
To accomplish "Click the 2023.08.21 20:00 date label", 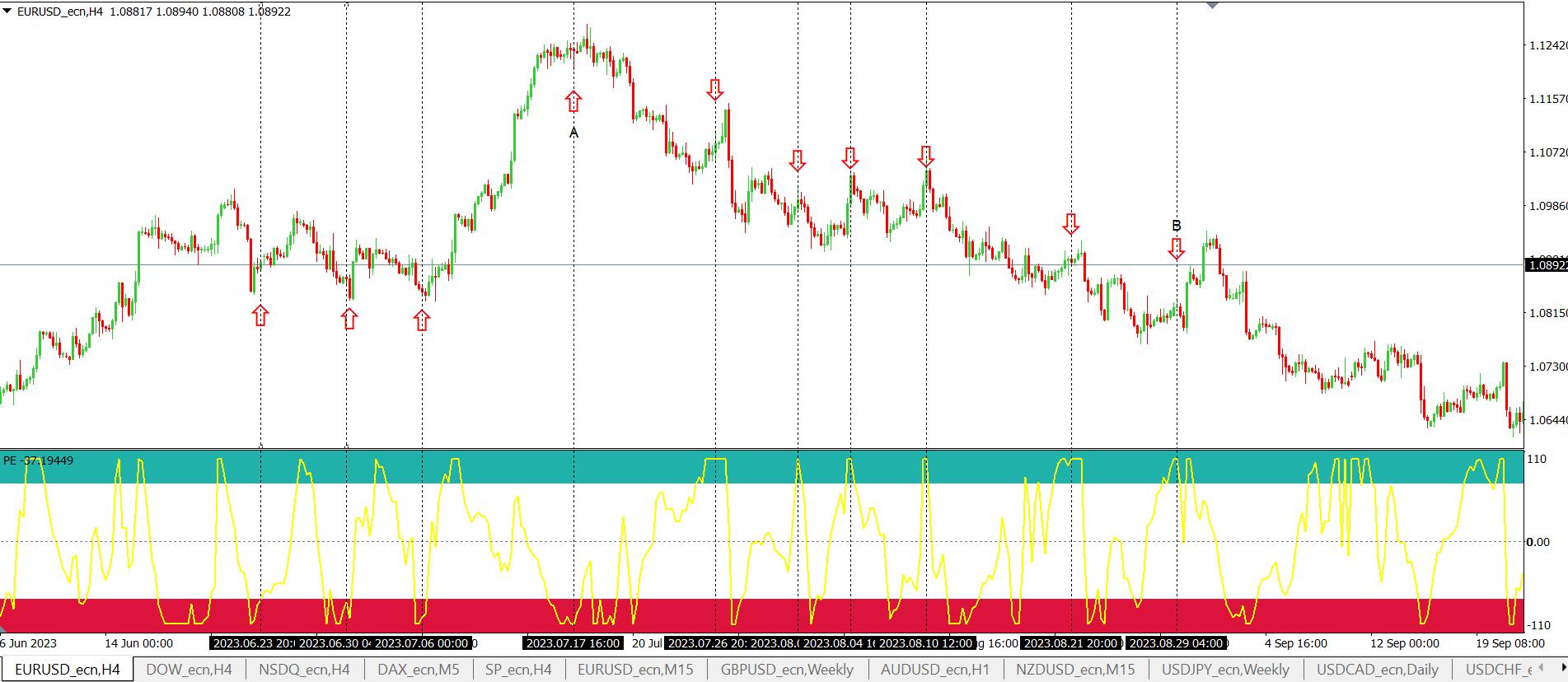I will (1071, 643).
